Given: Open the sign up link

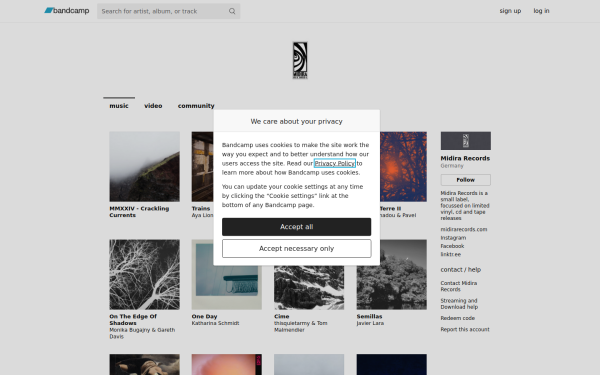Looking at the screenshot, I should (510, 11).
